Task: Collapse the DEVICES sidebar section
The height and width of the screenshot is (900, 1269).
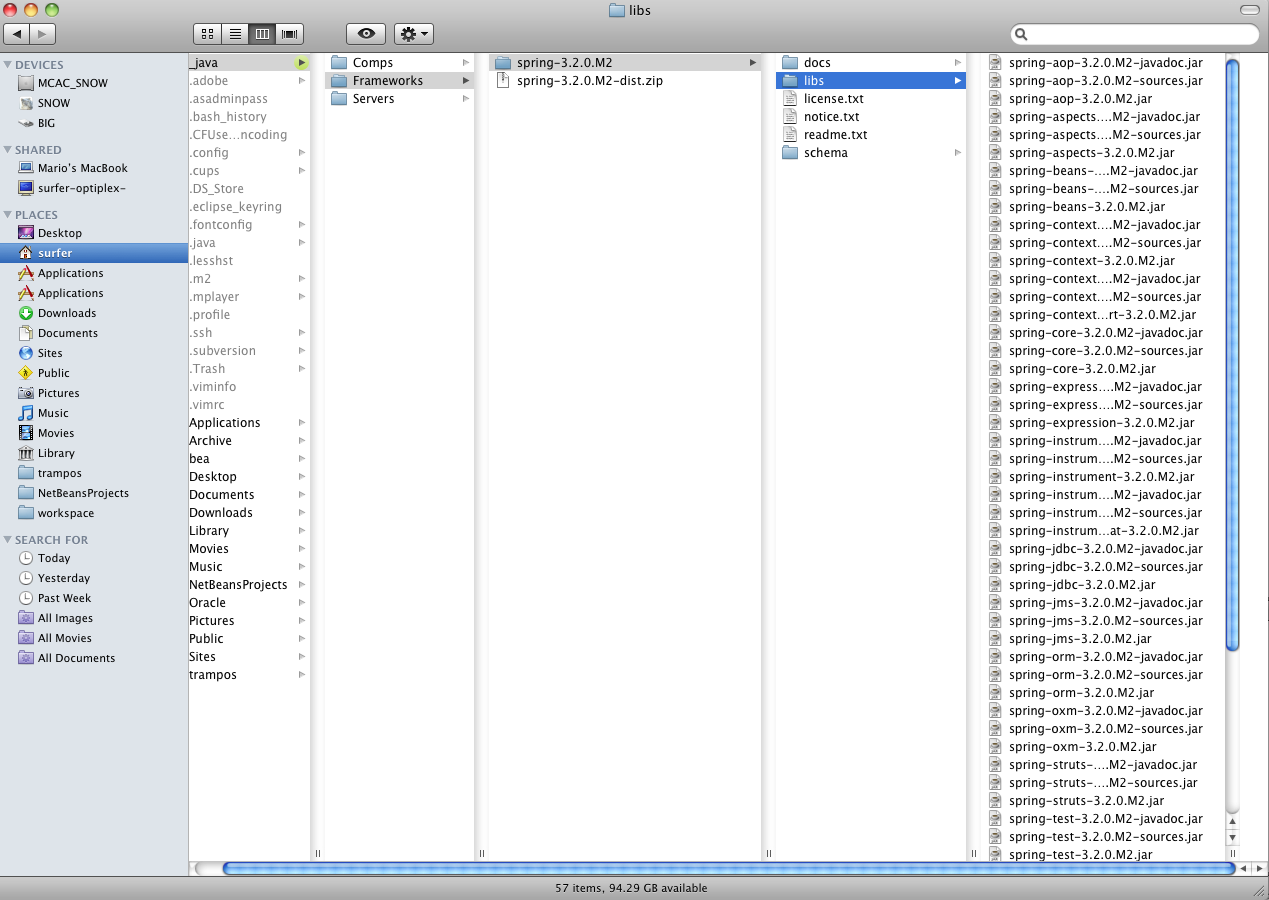Action: (x=8, y=65)
